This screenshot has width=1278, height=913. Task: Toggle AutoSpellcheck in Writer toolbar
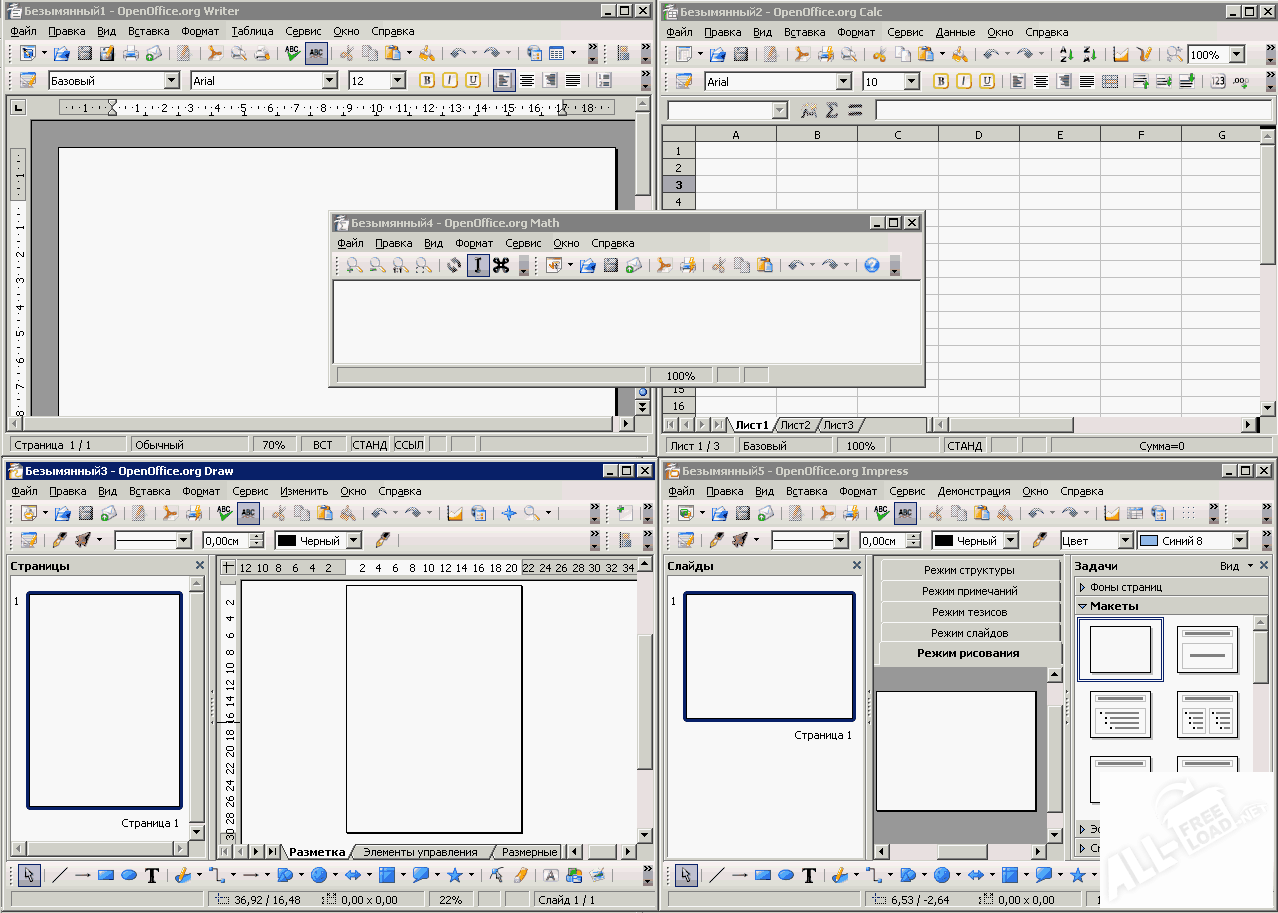pos(317,52)
